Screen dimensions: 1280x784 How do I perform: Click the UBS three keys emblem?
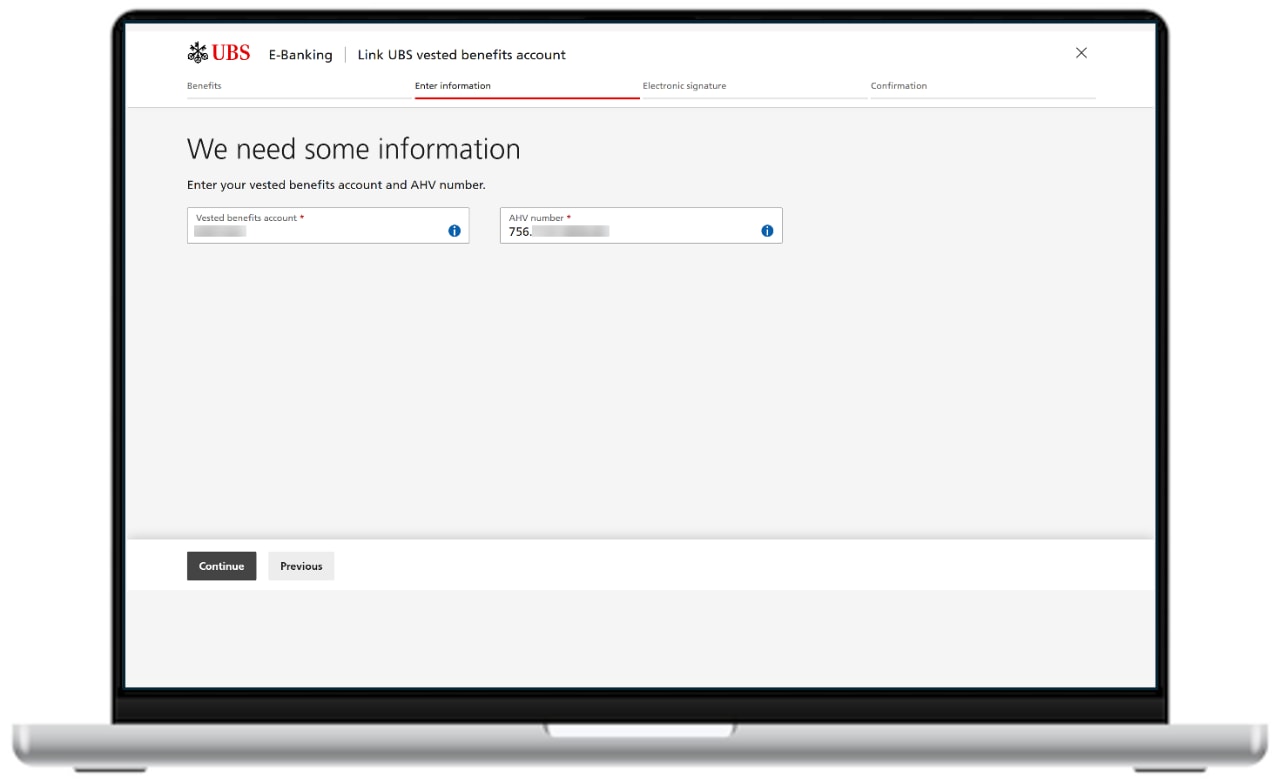click(x=197, y=53)
